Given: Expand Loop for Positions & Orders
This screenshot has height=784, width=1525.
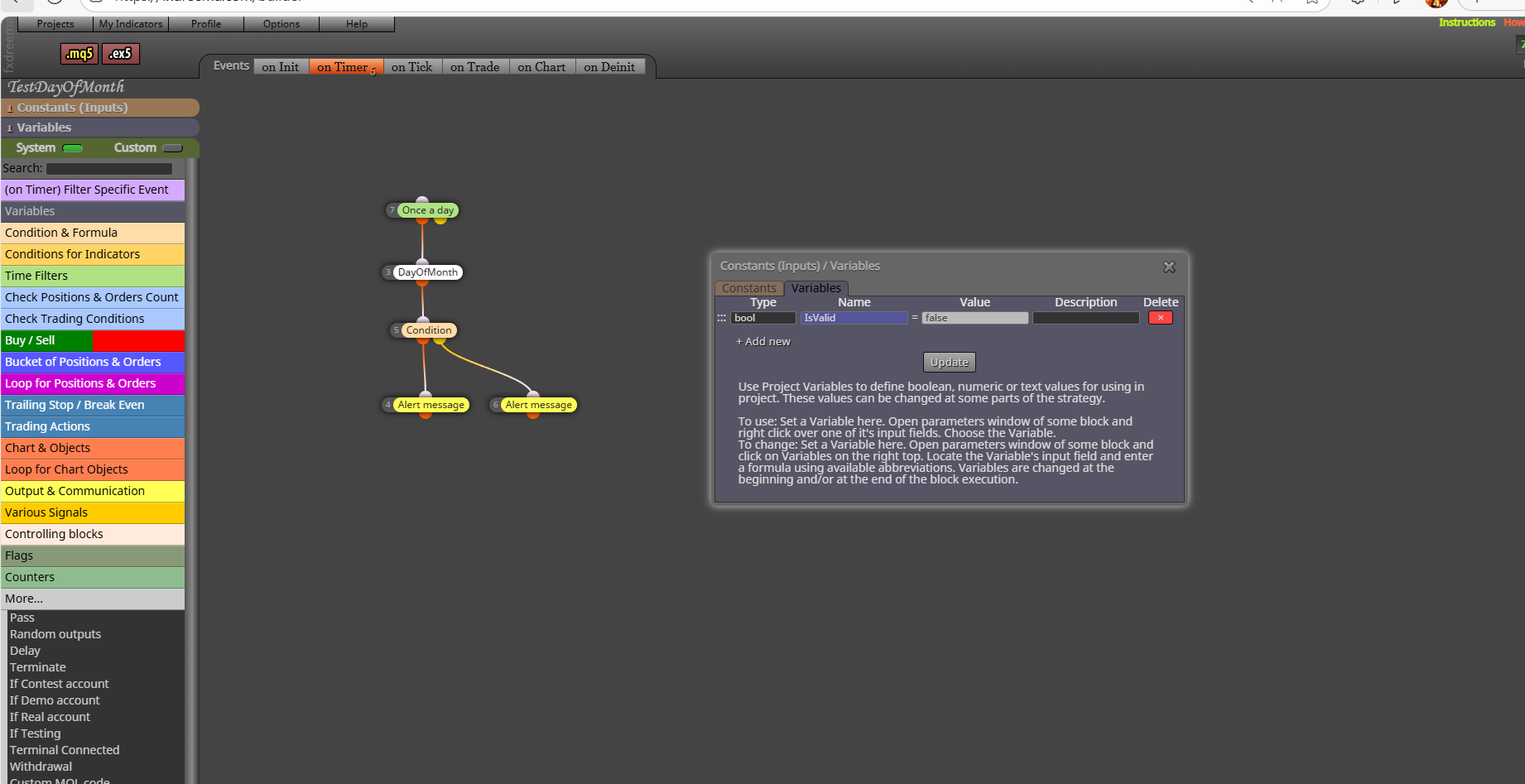Looking at the screenshot, I should click(x=93, y=383).
